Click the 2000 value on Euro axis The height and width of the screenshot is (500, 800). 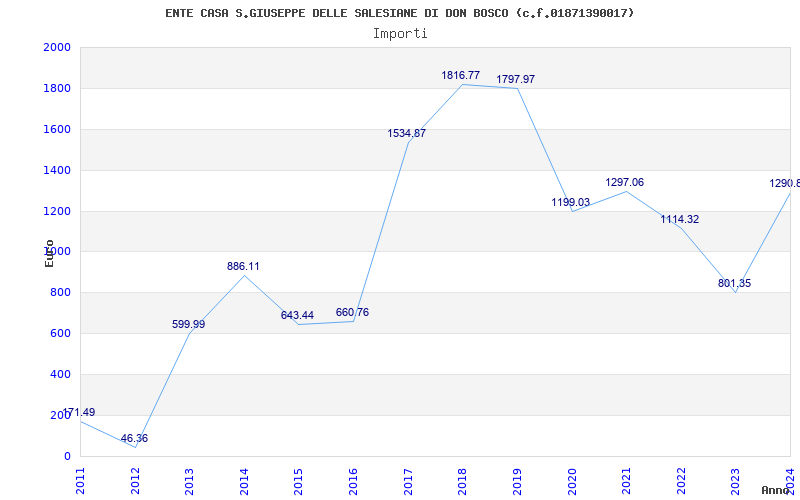(x=57, y=47)
